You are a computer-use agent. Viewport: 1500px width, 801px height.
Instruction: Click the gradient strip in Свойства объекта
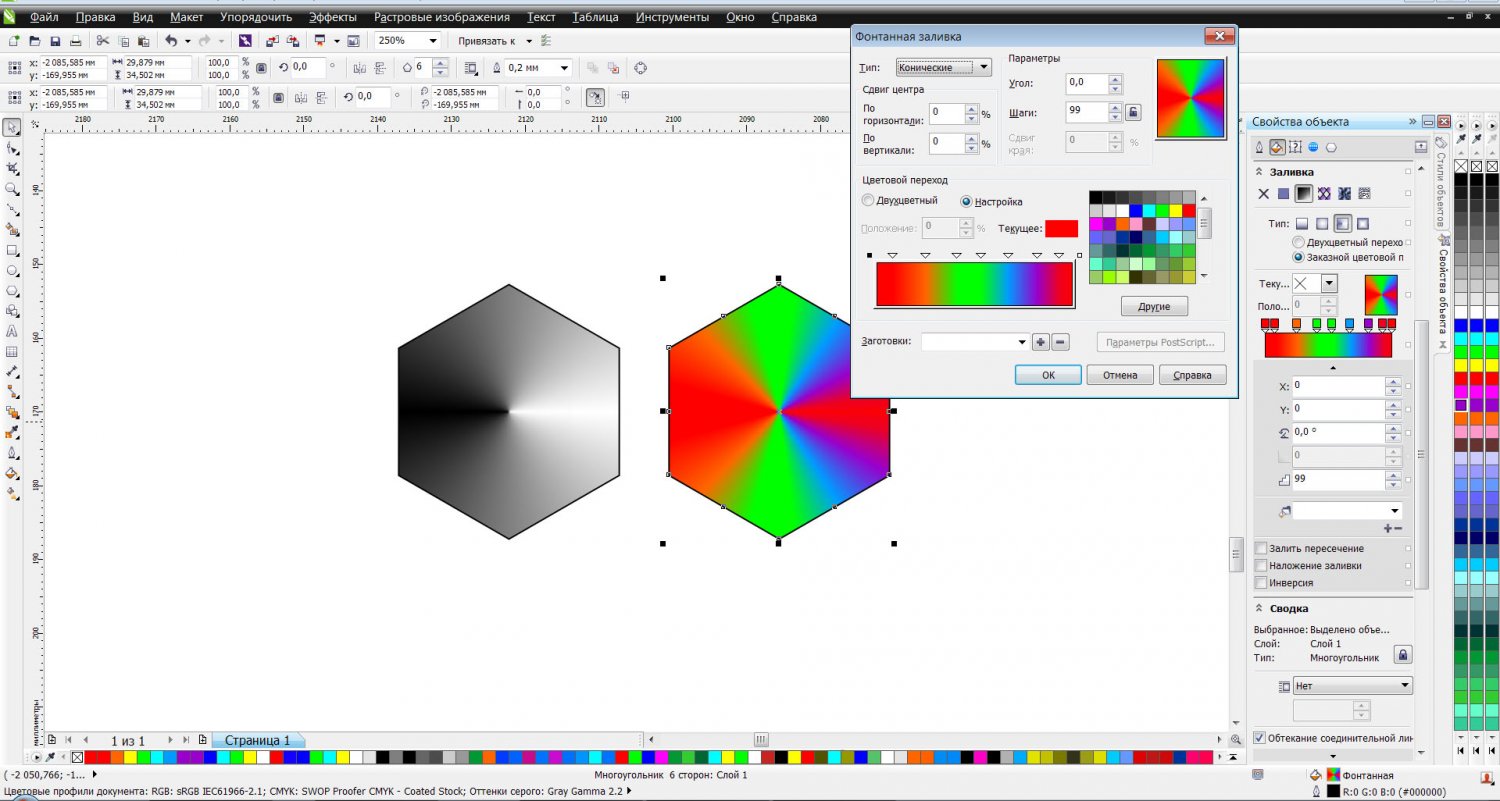pos(1328,345)
